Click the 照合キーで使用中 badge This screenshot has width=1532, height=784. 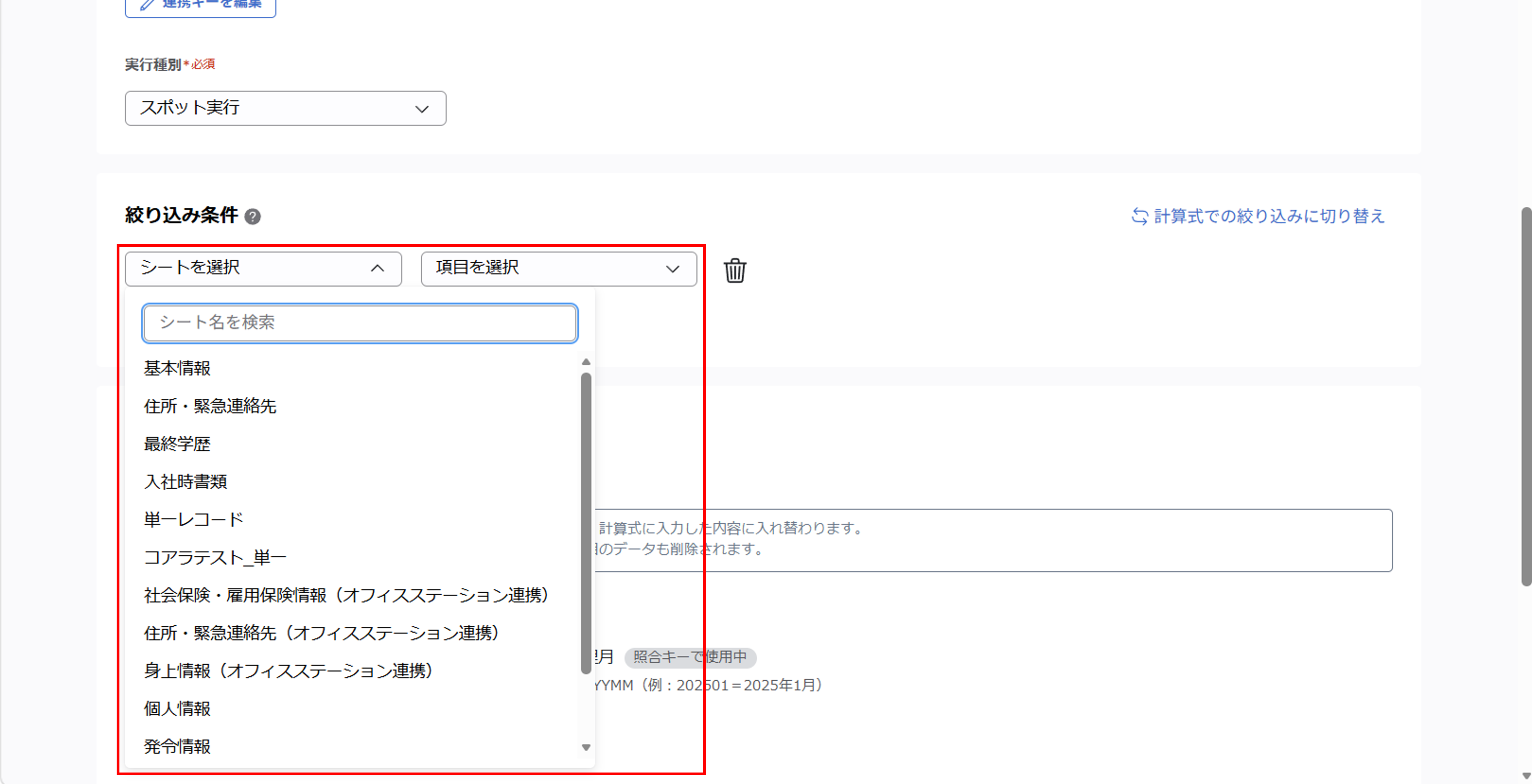(690, 657)
